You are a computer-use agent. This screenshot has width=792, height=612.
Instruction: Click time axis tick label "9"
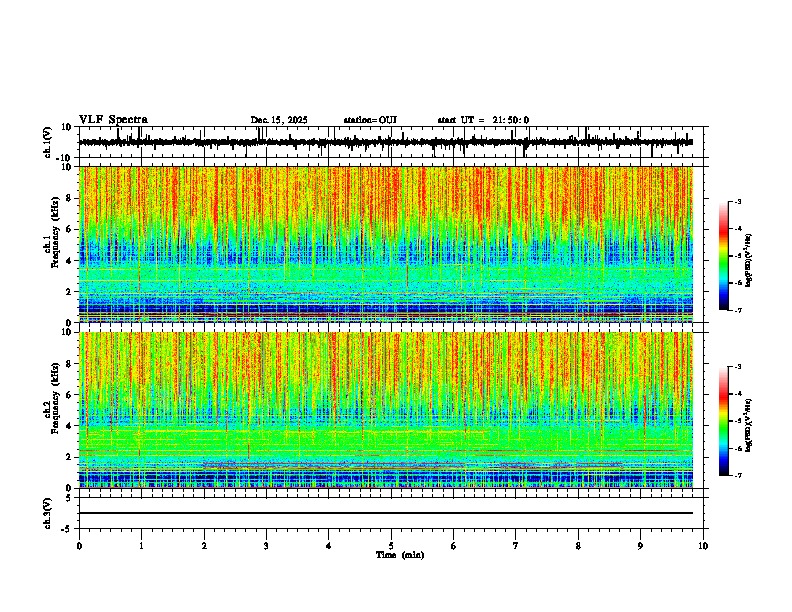(x=640, y=546)
